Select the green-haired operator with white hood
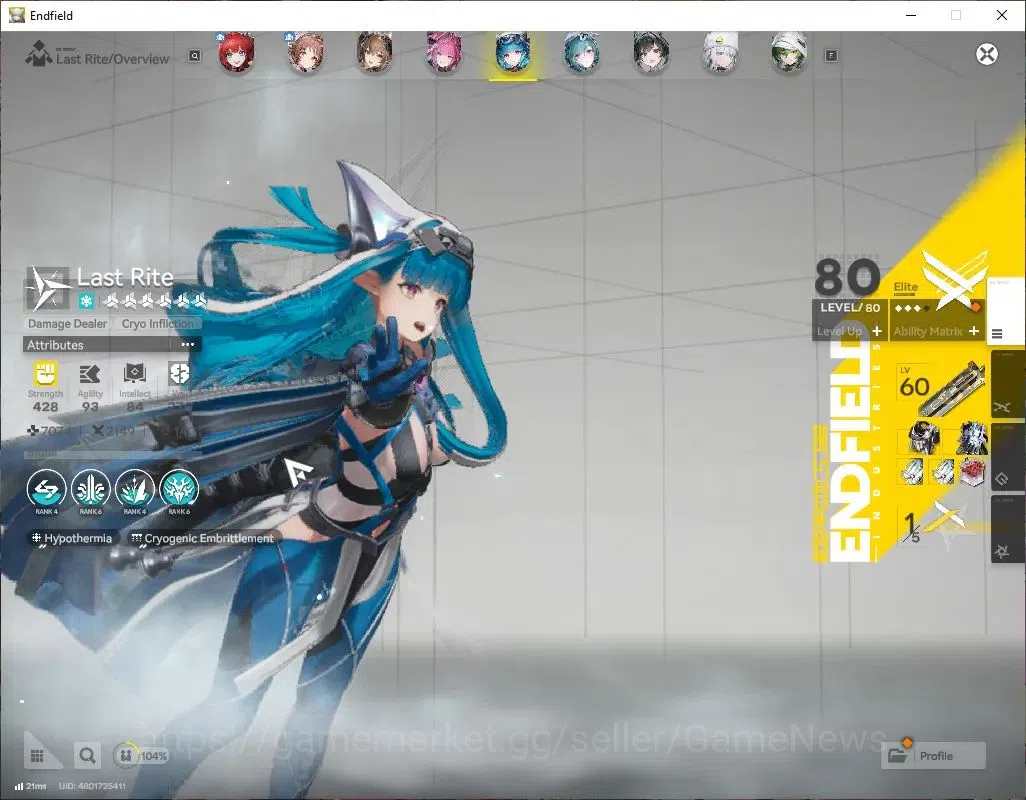 pos(789,53)
